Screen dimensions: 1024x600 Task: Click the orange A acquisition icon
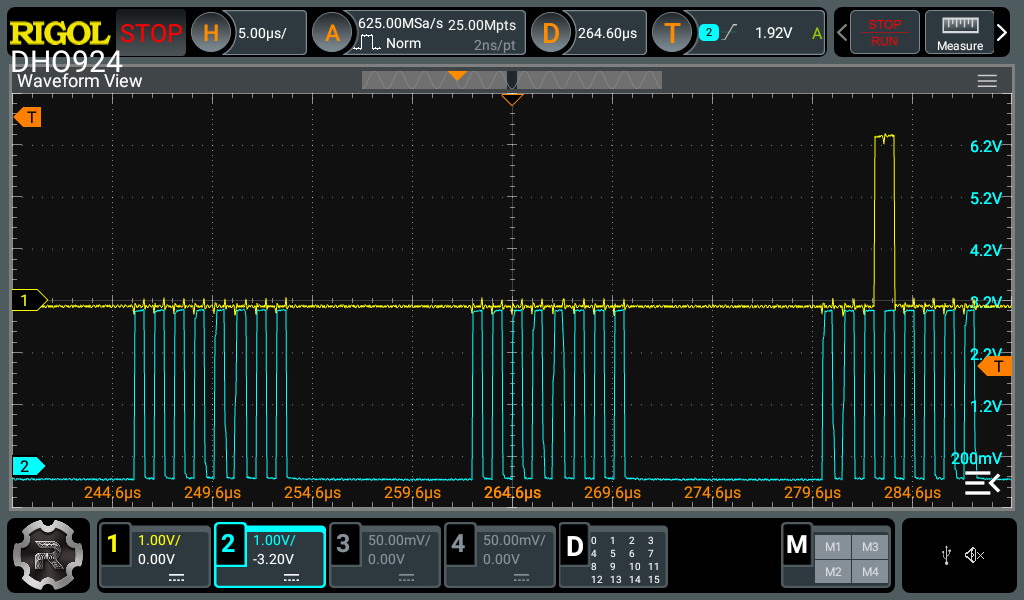[x=332, y=33]
